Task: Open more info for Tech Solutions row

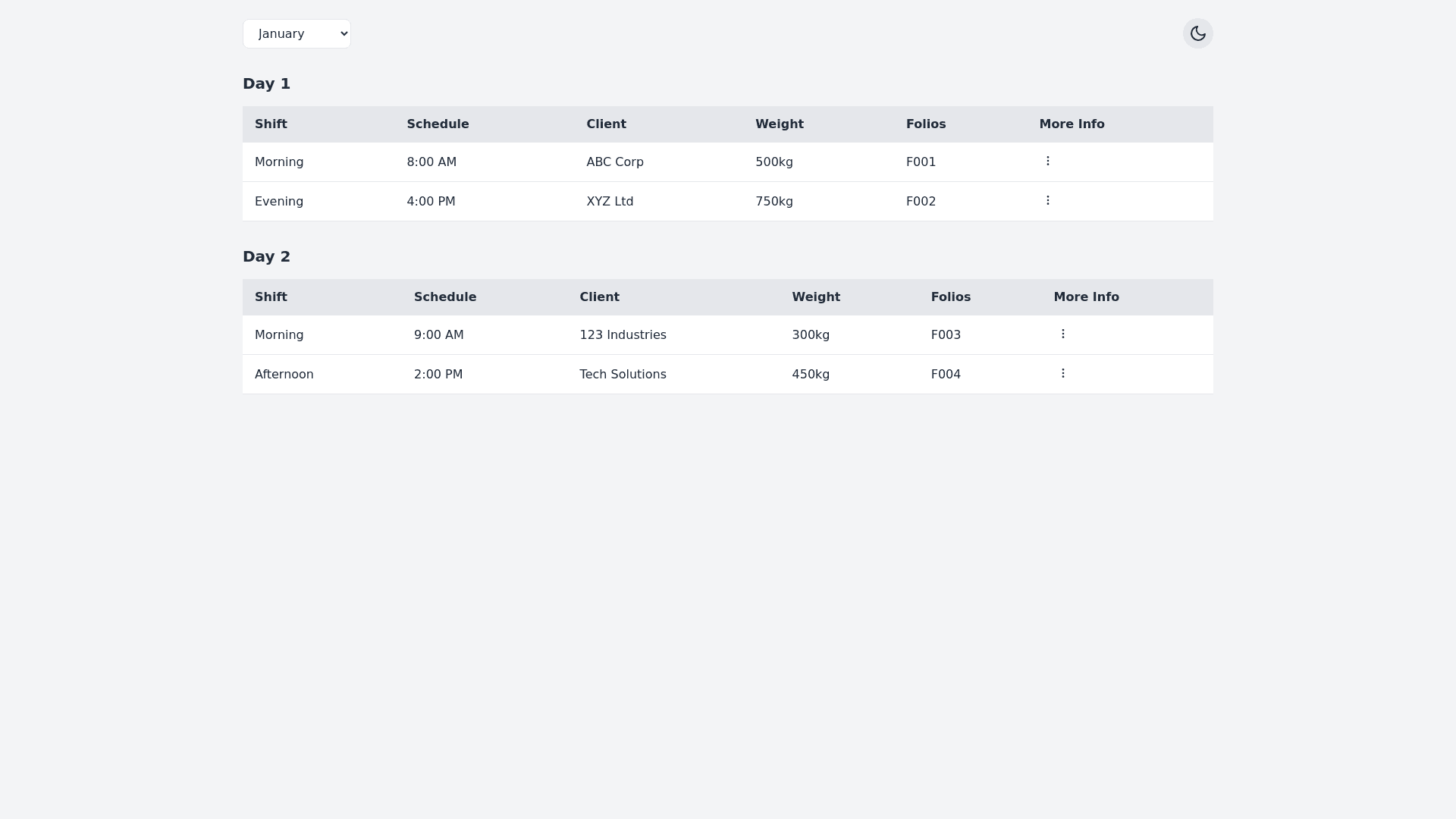Action: click(x=1062, y=373)
